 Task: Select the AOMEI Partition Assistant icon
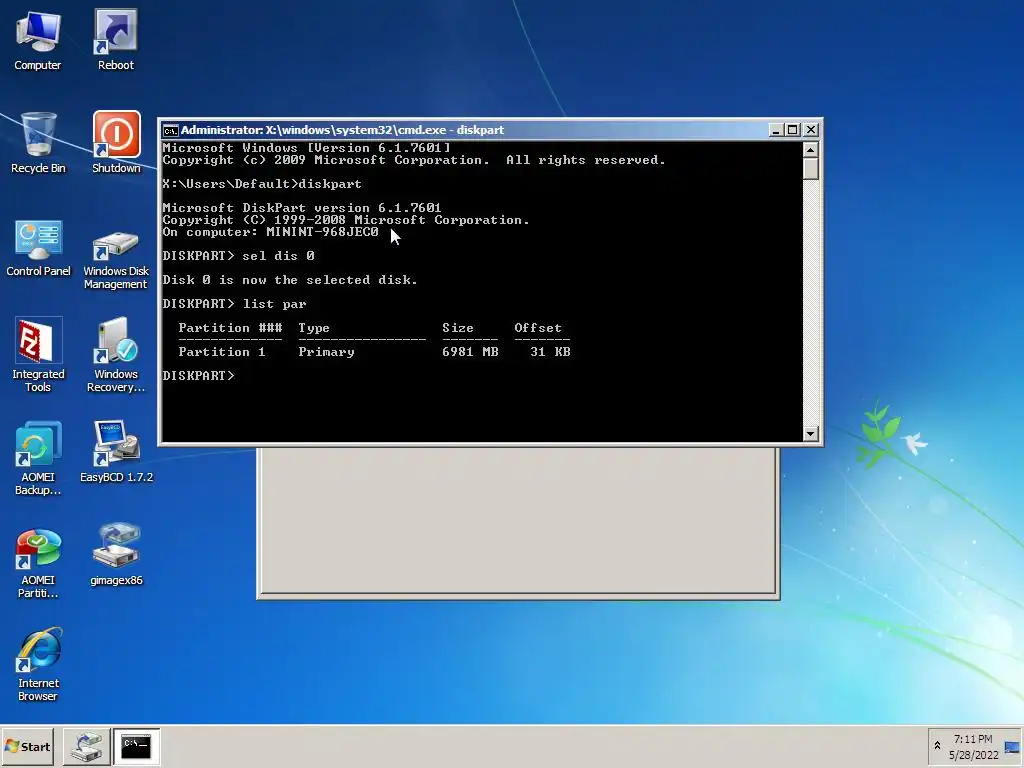coord(38,563)
